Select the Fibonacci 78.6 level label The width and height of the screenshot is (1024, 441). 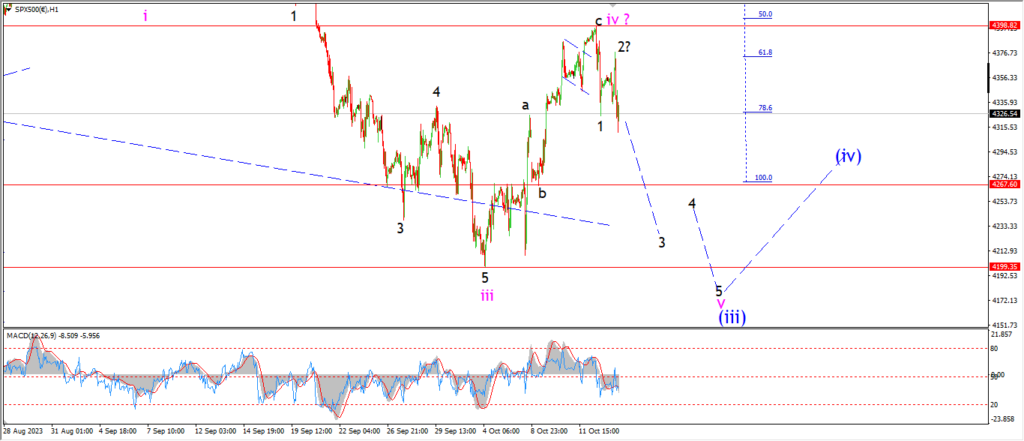(x=766, y=108)
